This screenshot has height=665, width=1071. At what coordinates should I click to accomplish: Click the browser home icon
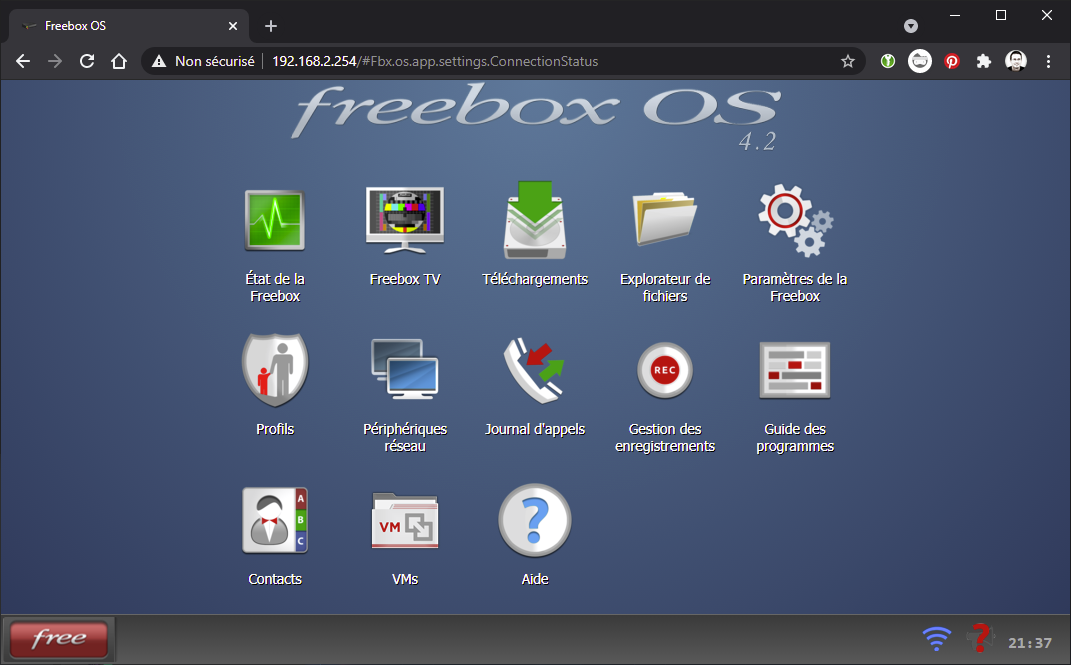tap(119, 61)
